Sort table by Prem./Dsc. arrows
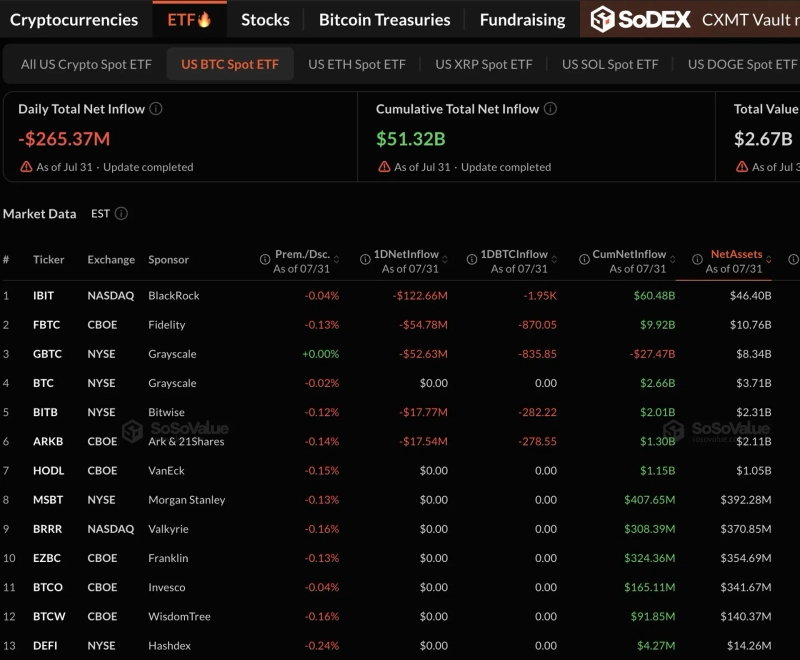 (336, 260)
